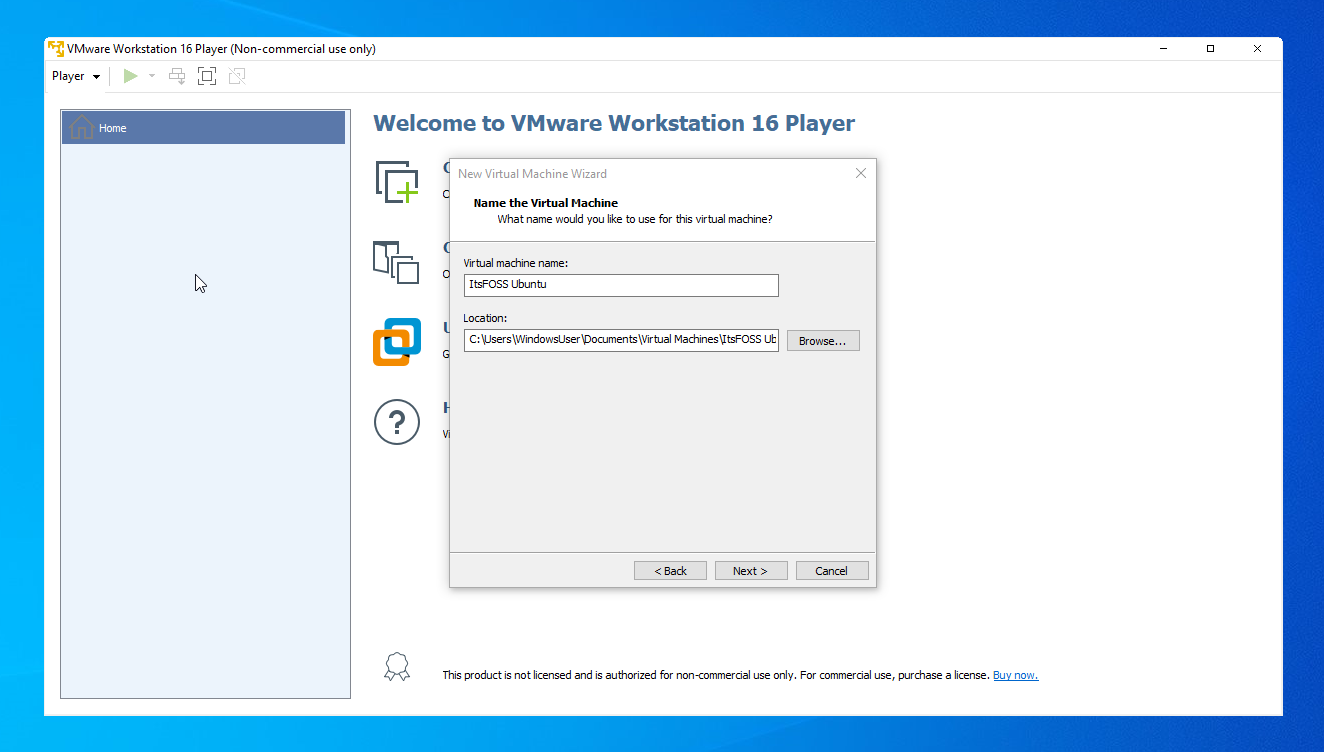Click the Back button in the wizard
This screenshot has height=752, width=1324.
tap(670, 570)
